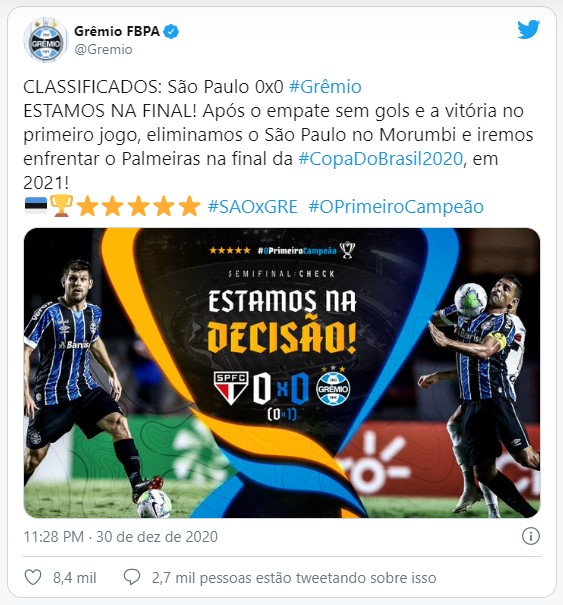This screenshot has height=605, width=563.
Task: Open the #OPrimeiroCampeão hashtag link
Action: [396, 207]
